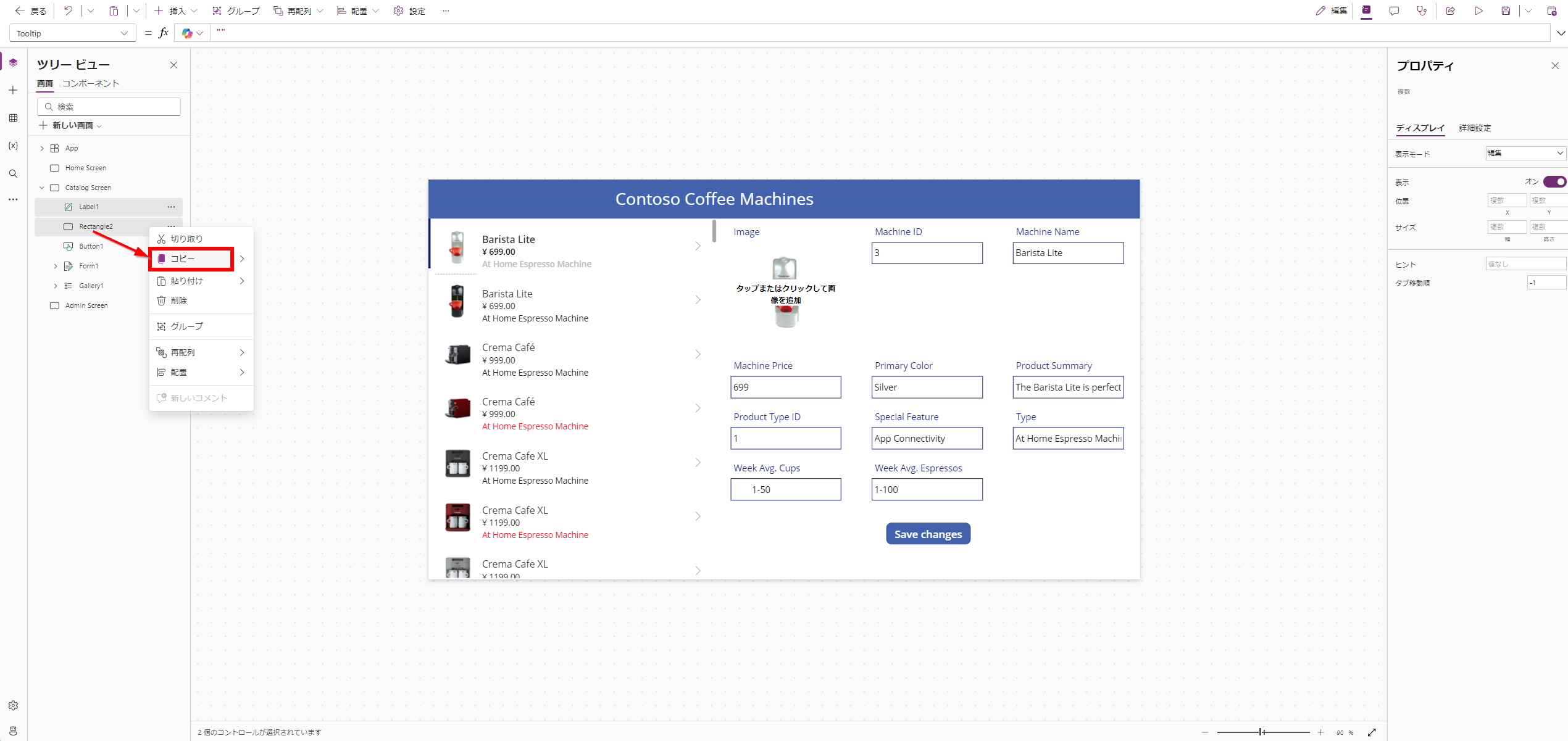
Task: Go back using the 戻る arrow
Action: coord(30,11)
